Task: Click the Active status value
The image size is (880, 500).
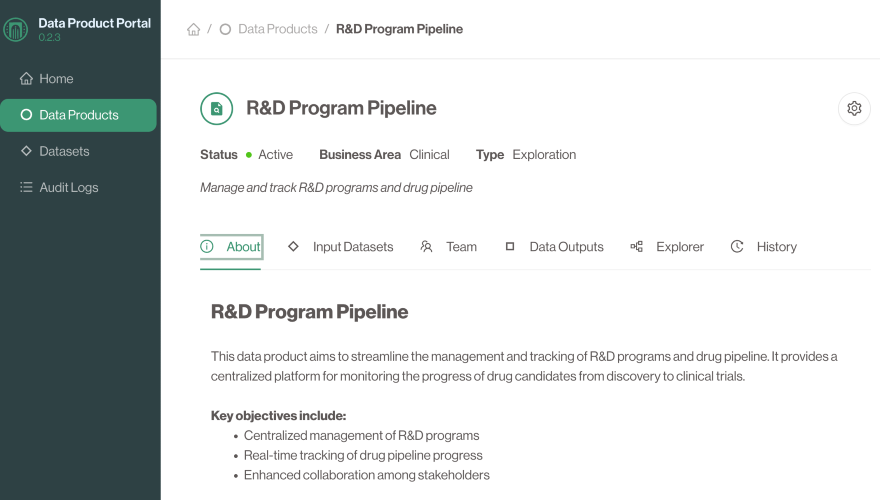Action: (276, 155)
